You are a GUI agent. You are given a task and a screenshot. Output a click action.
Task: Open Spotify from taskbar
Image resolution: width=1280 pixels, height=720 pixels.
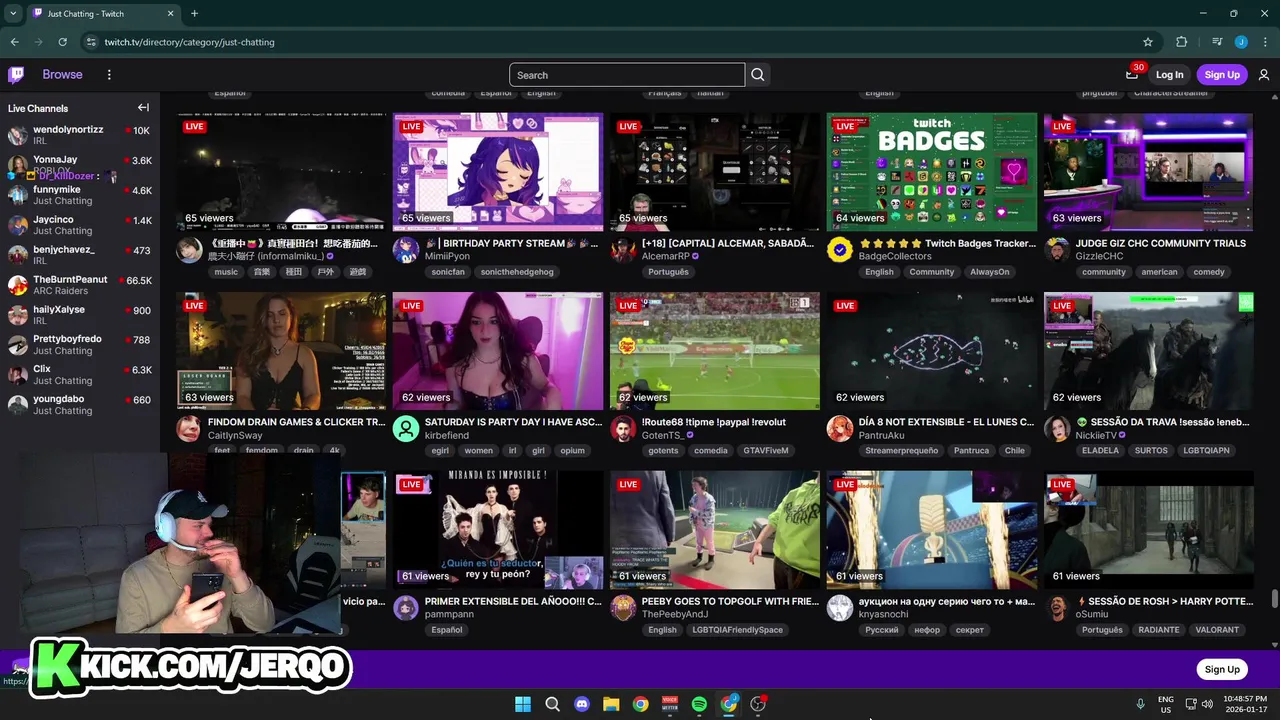699,704
